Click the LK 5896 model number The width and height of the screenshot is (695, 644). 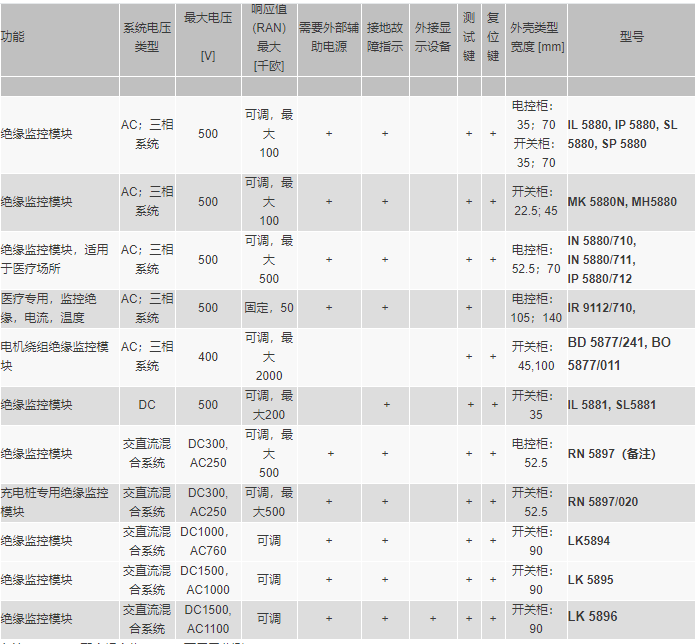tap(592, 617)
